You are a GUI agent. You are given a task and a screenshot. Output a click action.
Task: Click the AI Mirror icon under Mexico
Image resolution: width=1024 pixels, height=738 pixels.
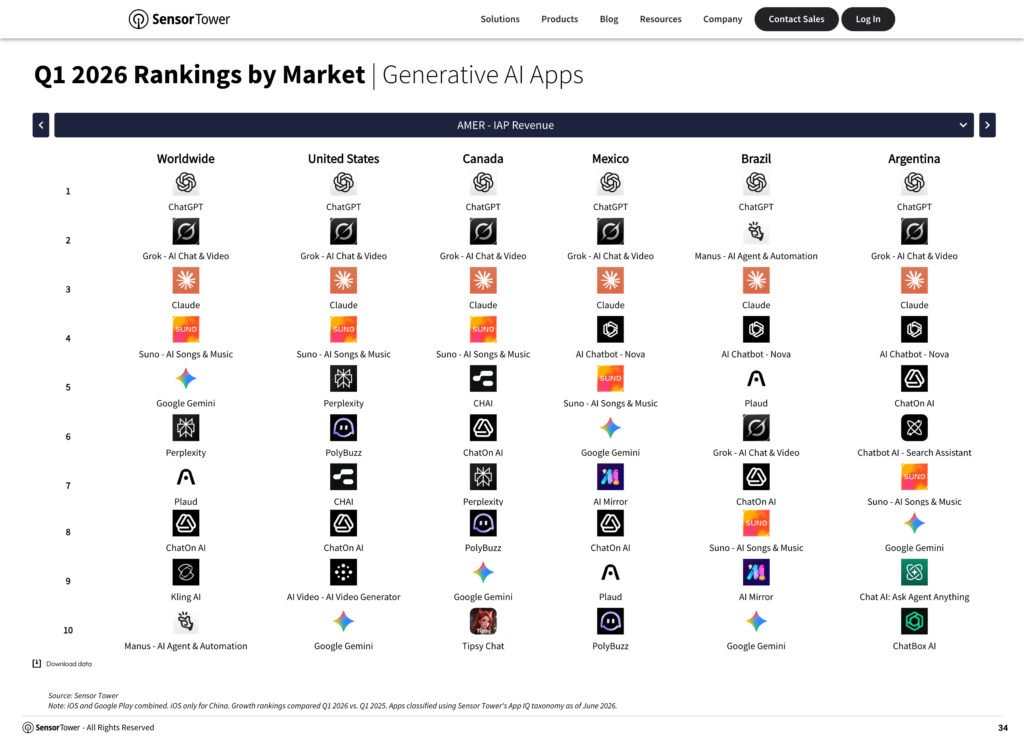click(611, 477)
